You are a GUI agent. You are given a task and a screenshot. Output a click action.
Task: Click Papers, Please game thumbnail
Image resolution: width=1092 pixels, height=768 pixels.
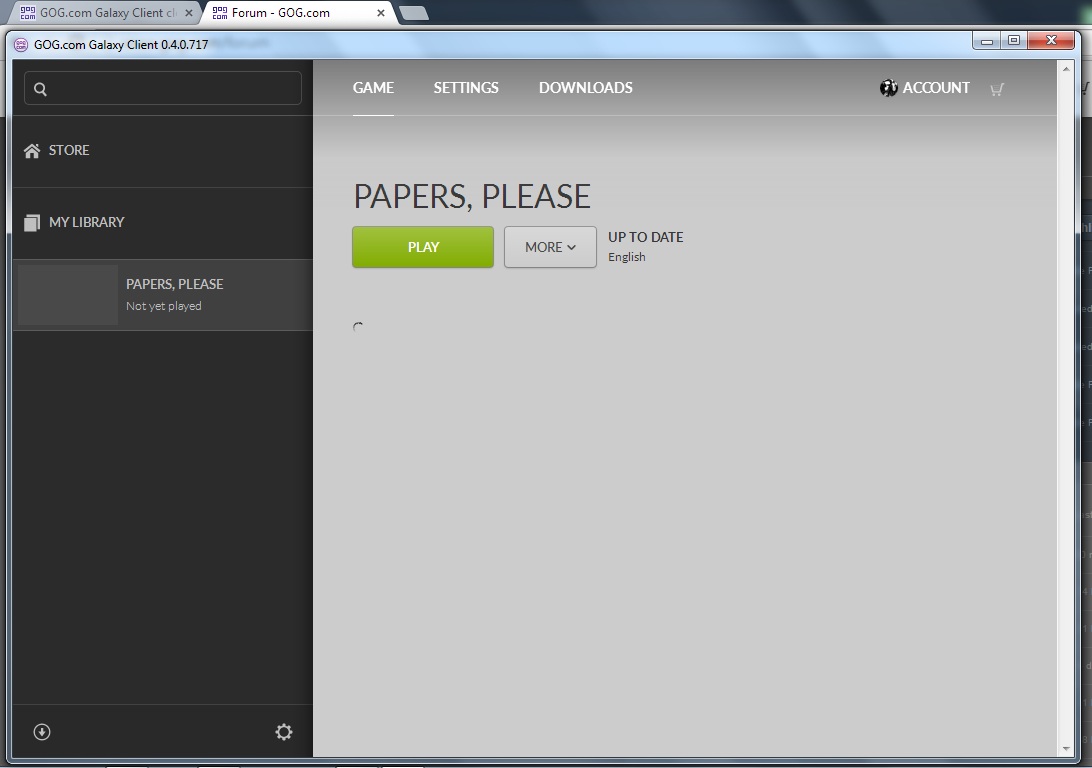[68, 295]
